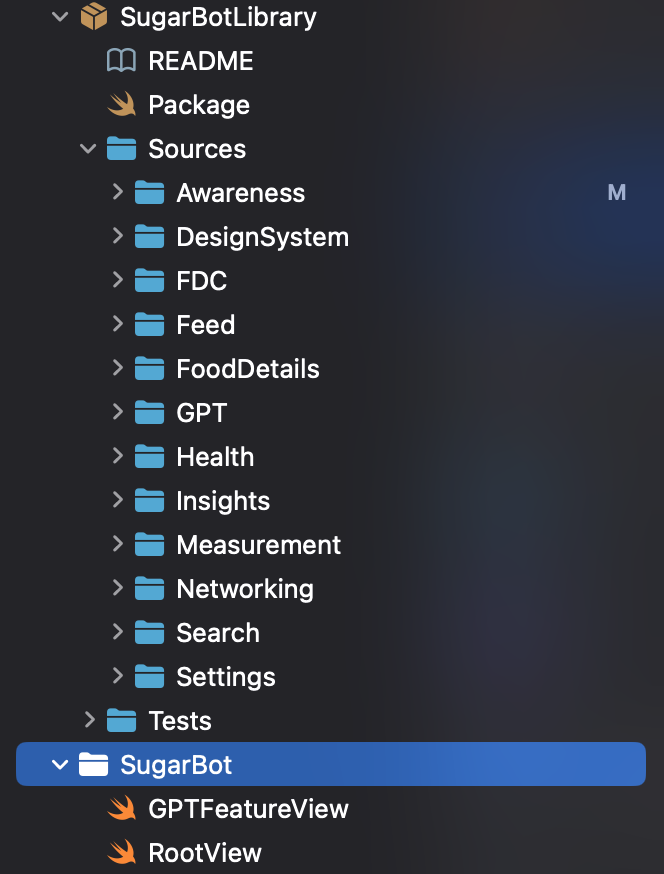This screenshot has height=874, width=664.
Task: Click the README book icon
Action: [122, 61]
